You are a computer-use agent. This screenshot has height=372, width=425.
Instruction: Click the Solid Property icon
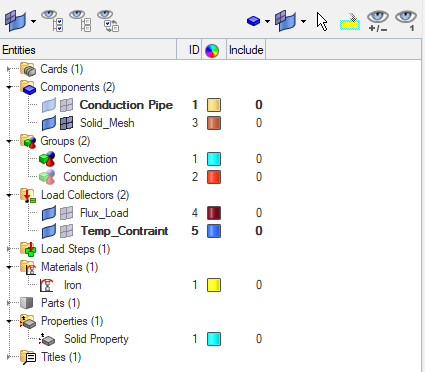pos(47,339)
